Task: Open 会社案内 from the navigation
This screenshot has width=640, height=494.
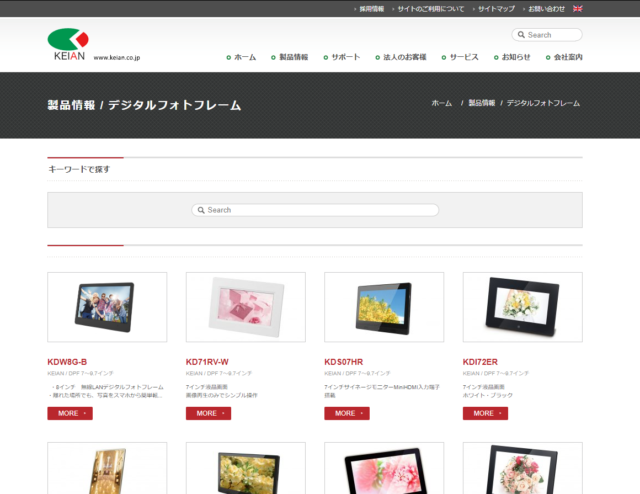Action: point(567,57)
